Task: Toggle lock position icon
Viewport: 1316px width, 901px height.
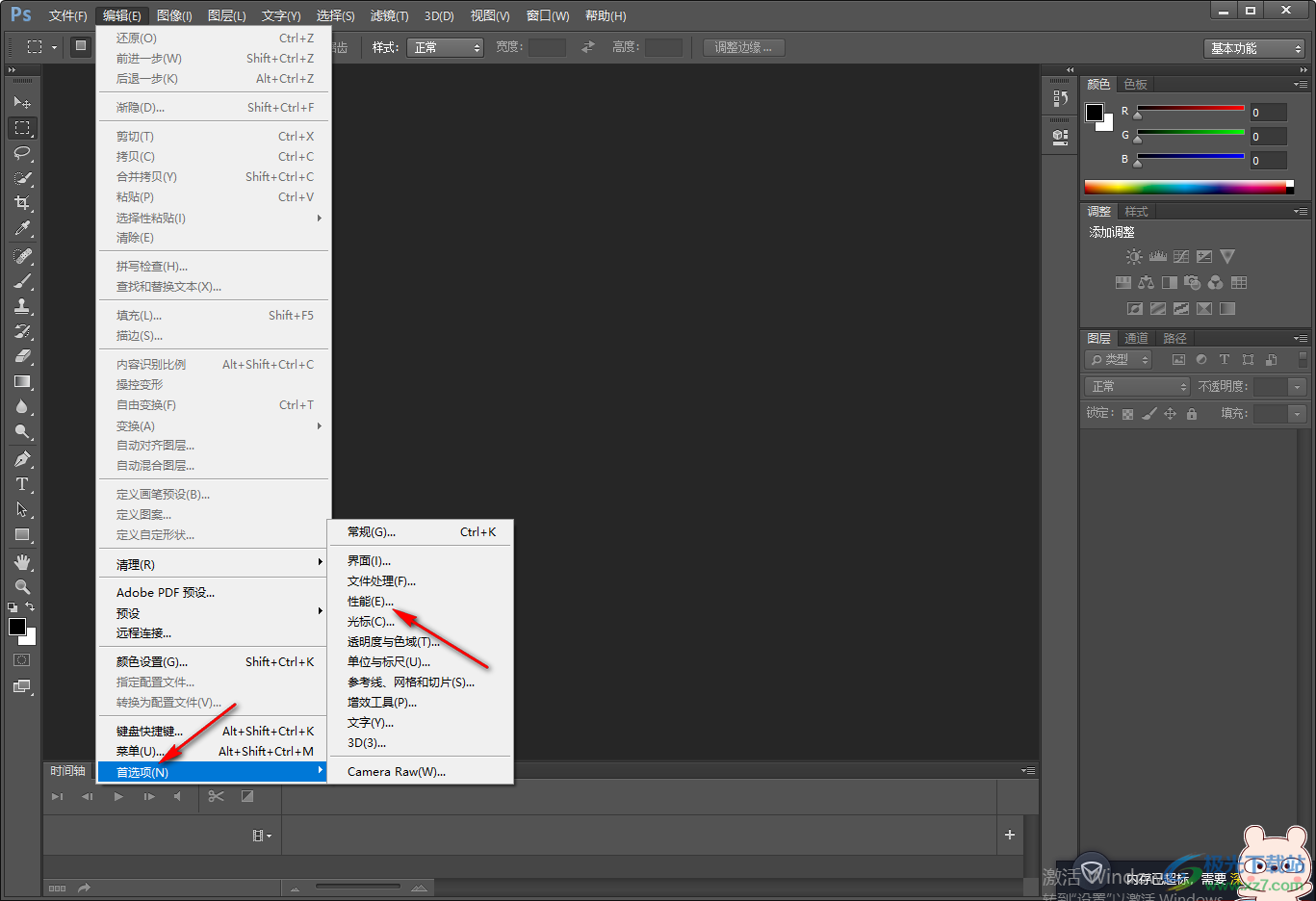Action: click(1171, 414)
